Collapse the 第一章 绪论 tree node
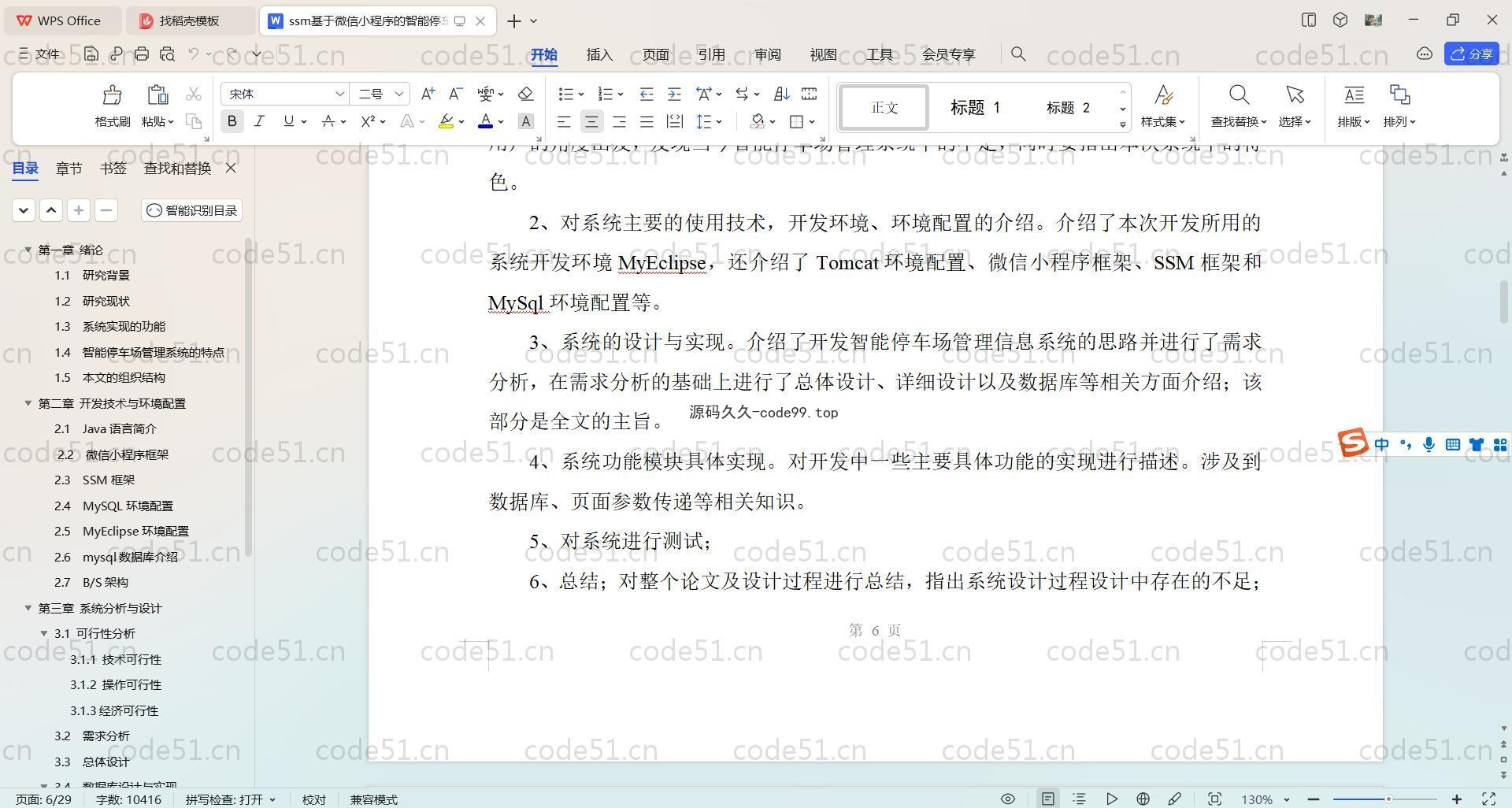This screenshot has height=808, width=1512. point(28,250)
